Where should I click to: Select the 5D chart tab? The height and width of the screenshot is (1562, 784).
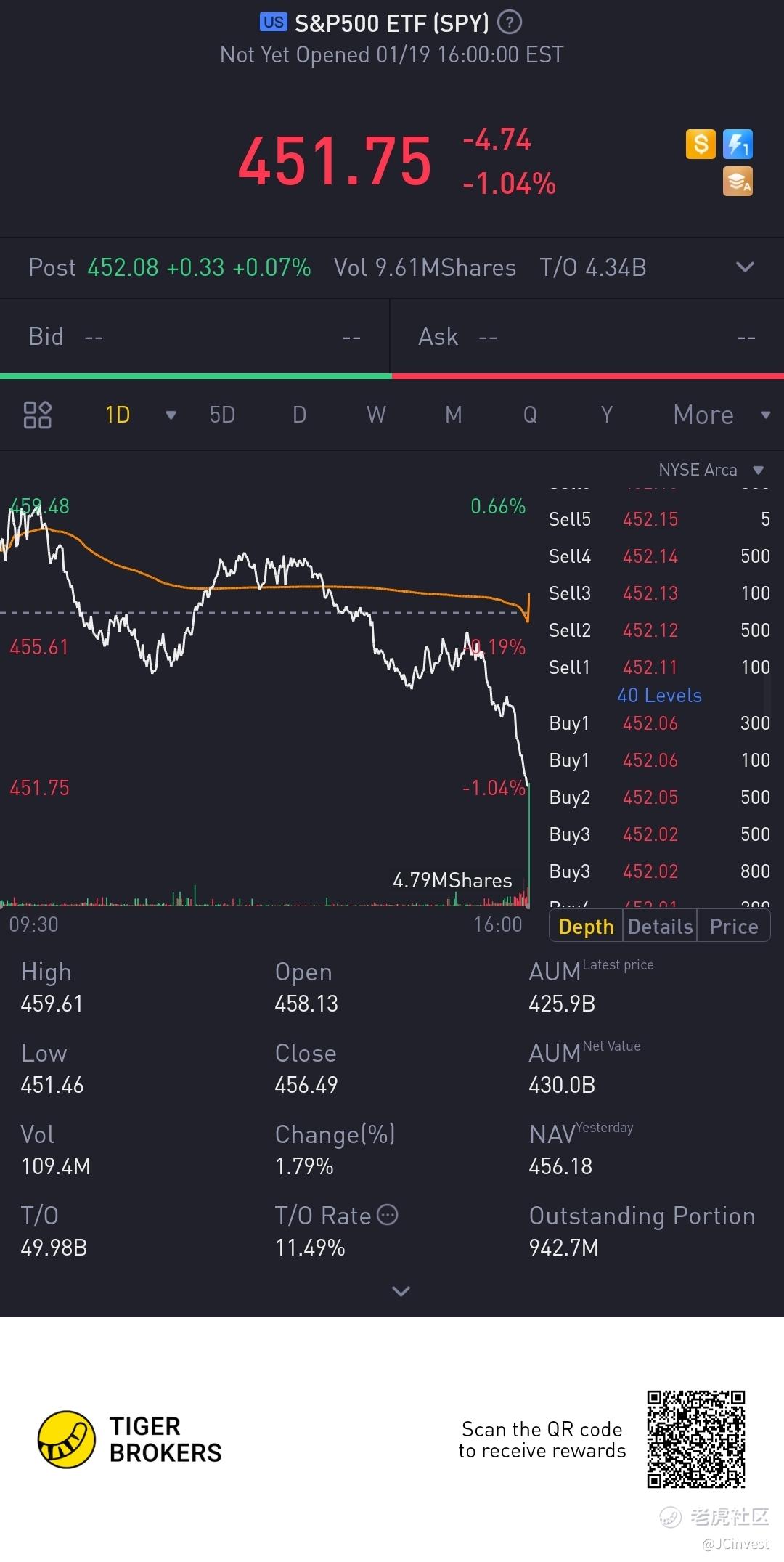[x=222, y=415]
